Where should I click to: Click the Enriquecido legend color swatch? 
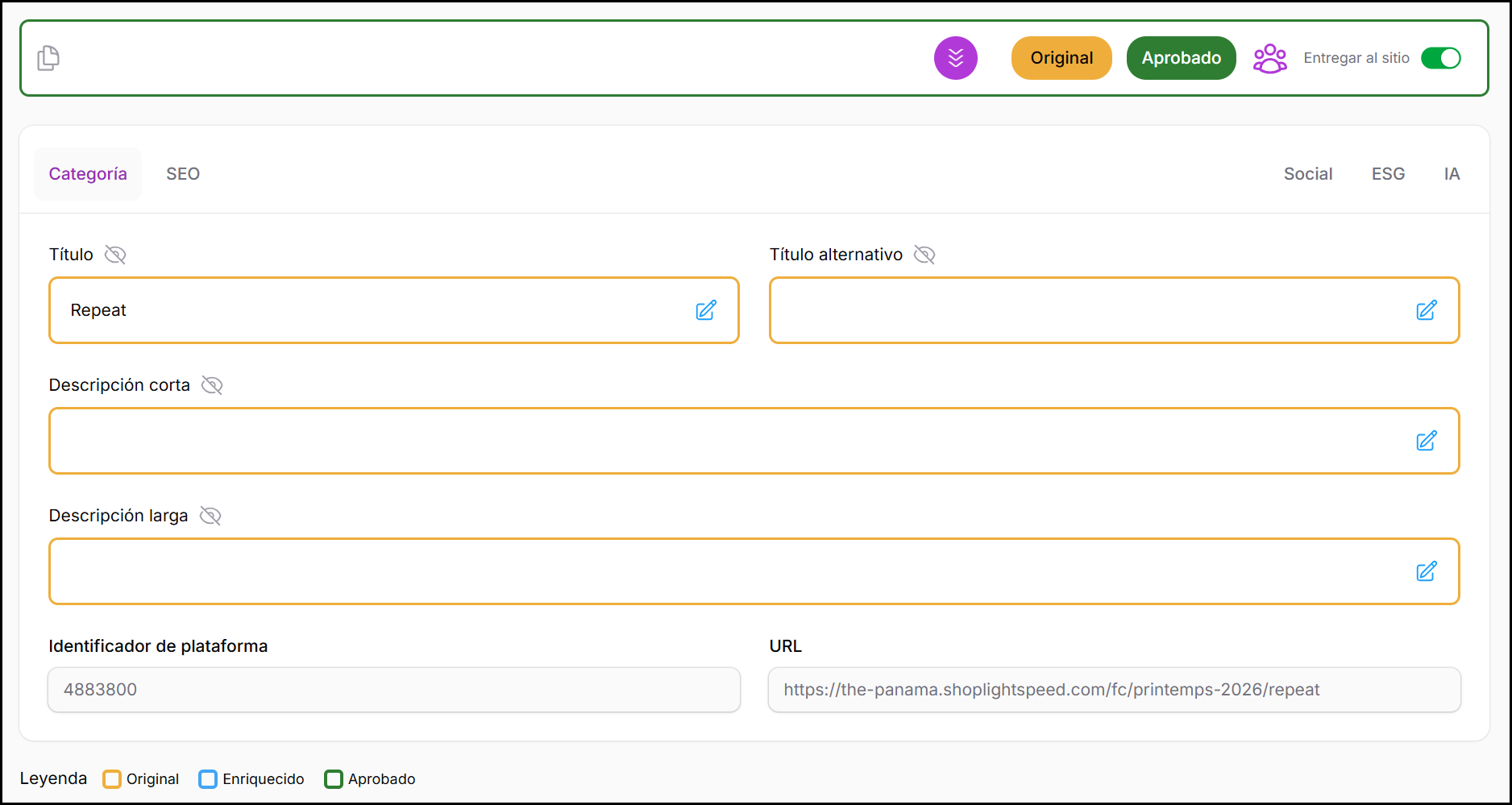pyautogui.click(x=208, y=779)
